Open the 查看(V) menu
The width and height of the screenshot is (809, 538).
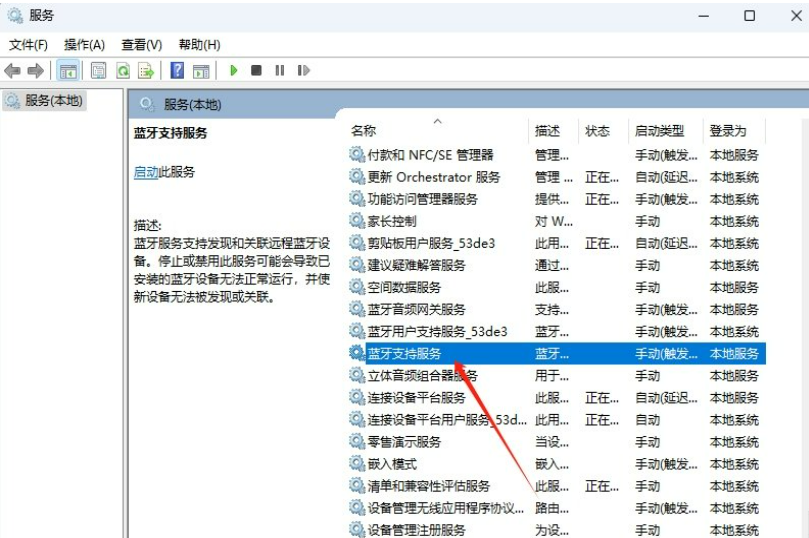pyautogui.click(x=141, y=45)
